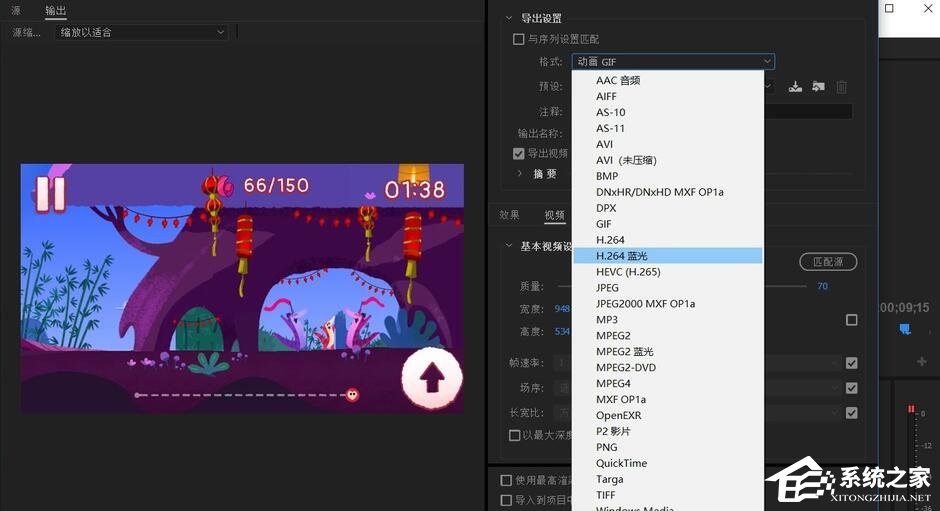Uncheck the 场序 match checkbox

851,388
